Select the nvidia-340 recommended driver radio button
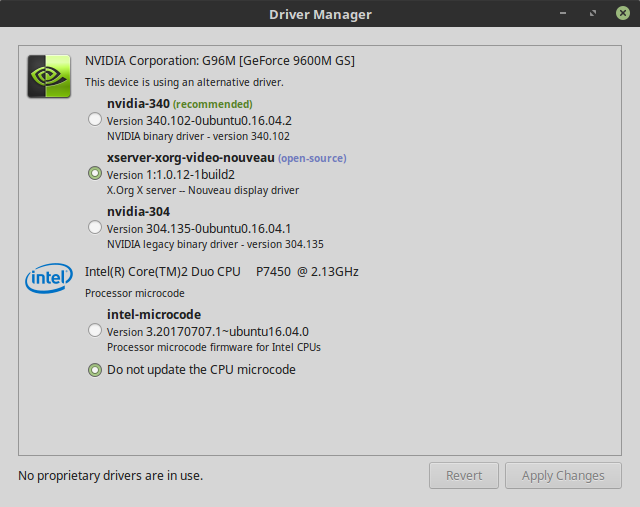Viewport: 640px width, 507px height. click(x=95, y=119)
